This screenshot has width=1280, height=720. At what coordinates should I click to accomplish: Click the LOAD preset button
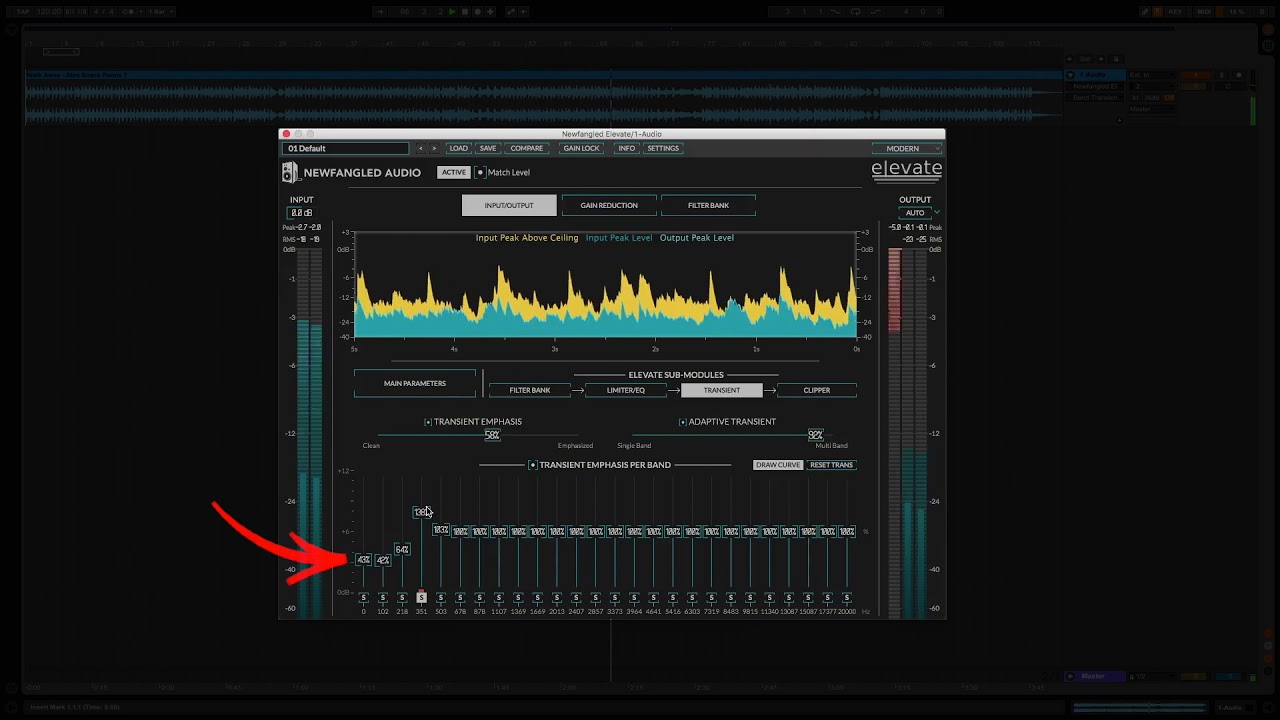(458, 148)
